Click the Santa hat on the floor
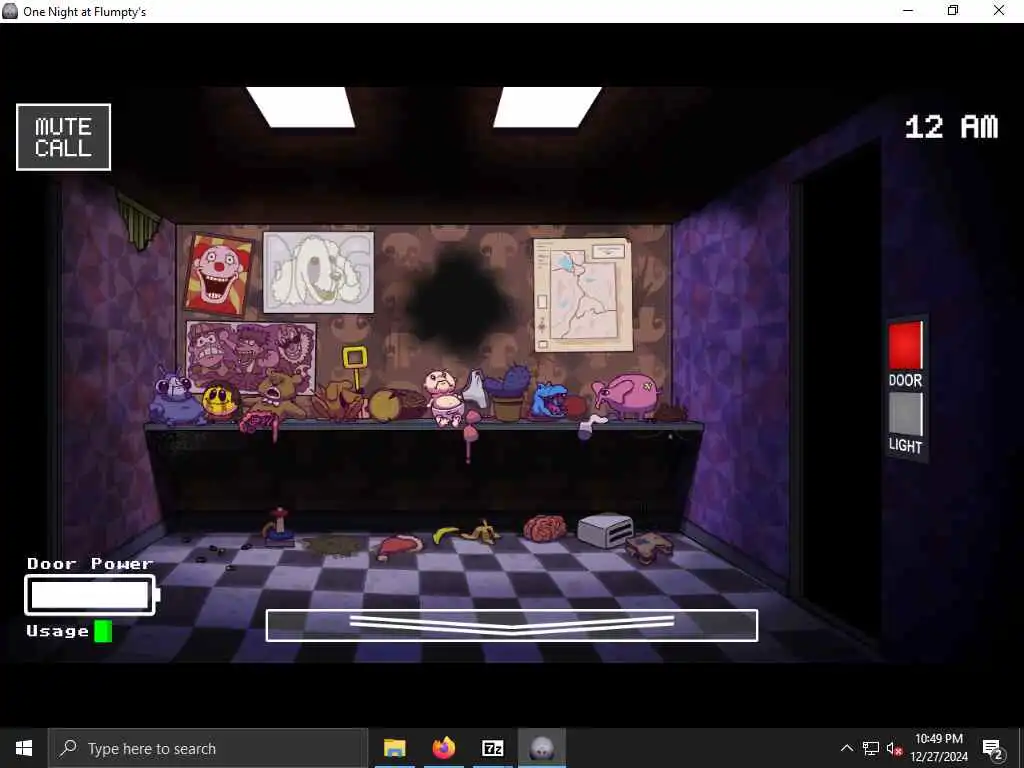 point(399,547)
